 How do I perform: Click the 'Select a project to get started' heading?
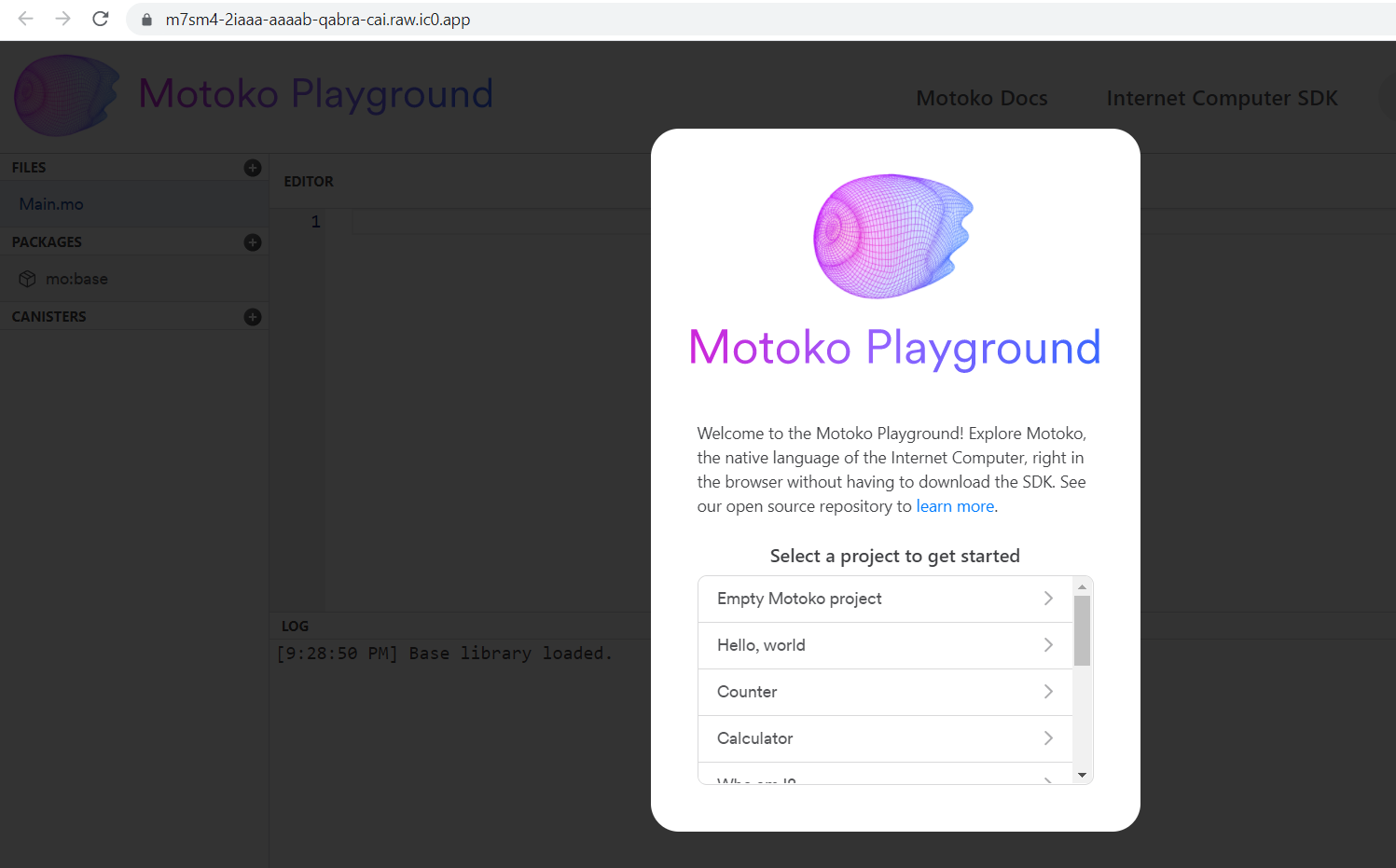(x=895, y=556)
